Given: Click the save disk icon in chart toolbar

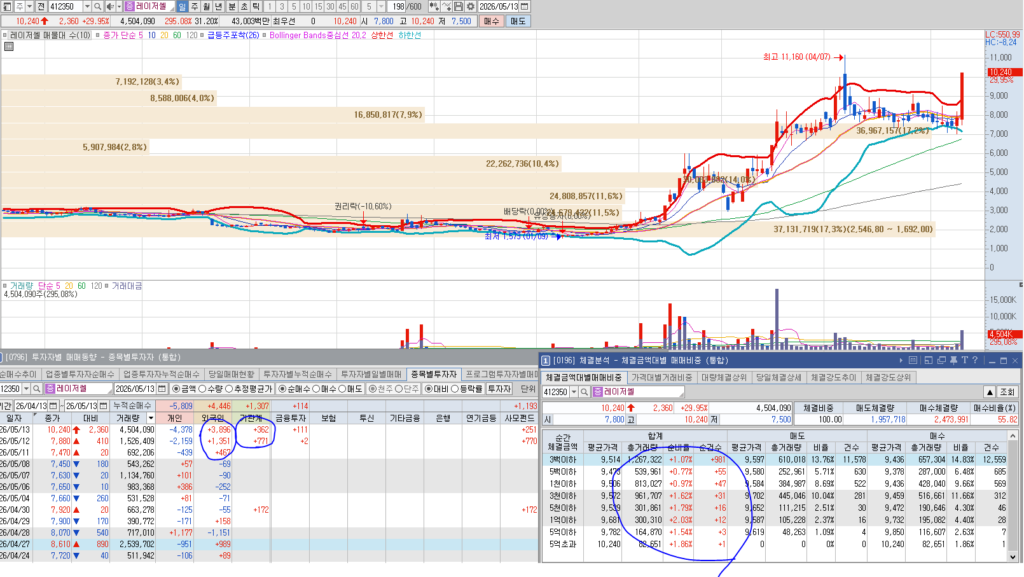Looking at the screenshot, I should click(458, 7).
